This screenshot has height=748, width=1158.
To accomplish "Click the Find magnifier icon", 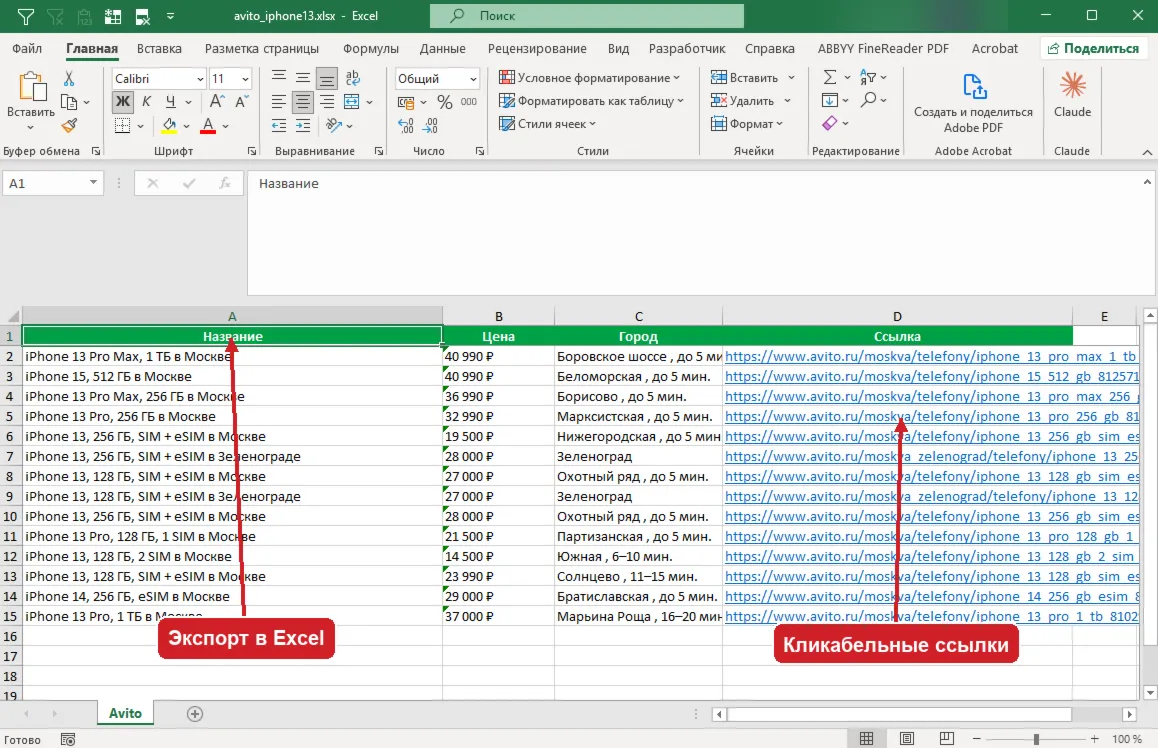I will click(869, 100).
